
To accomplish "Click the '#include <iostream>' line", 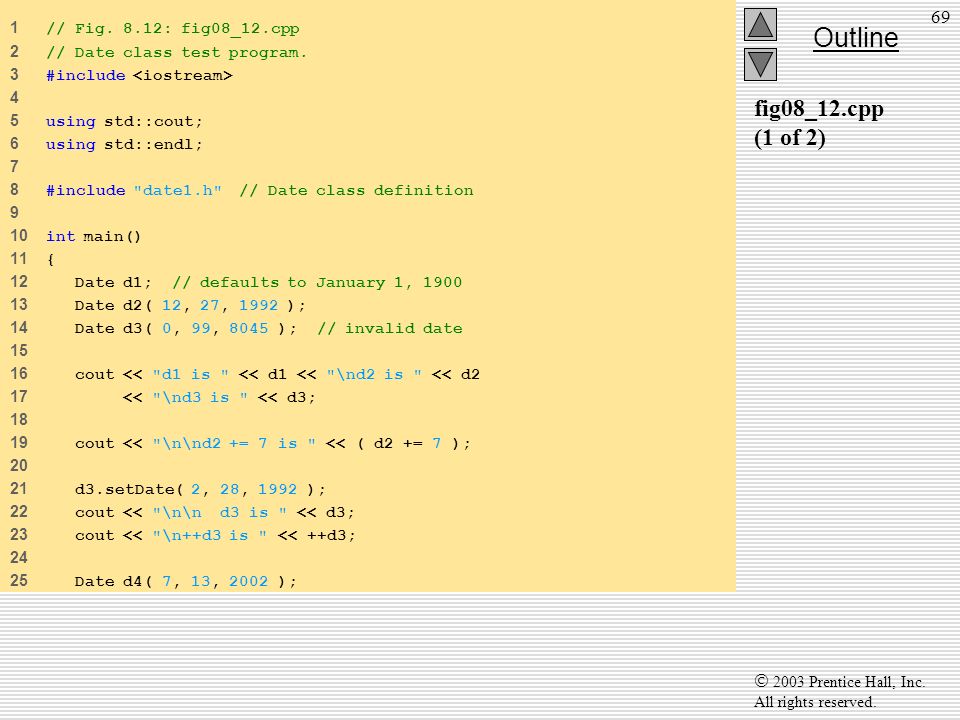I will pyautogui.click(x=139, y=75).
